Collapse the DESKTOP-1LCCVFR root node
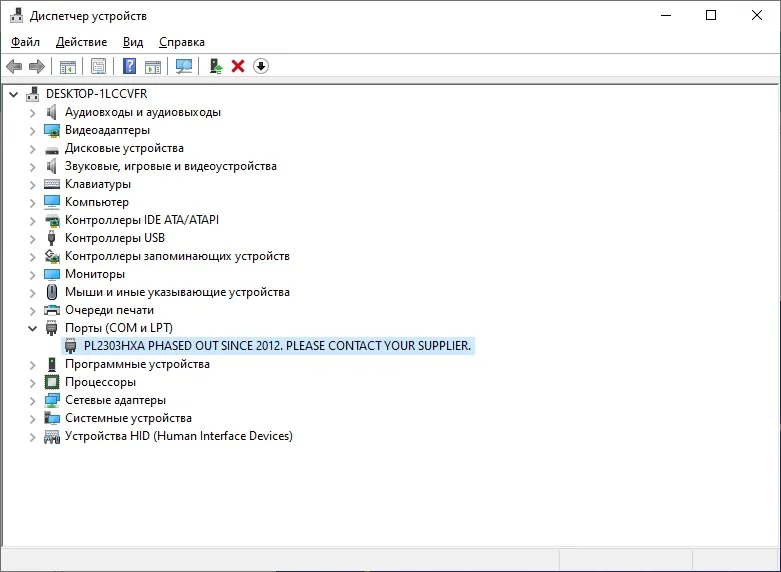 (x=13, y=94)
